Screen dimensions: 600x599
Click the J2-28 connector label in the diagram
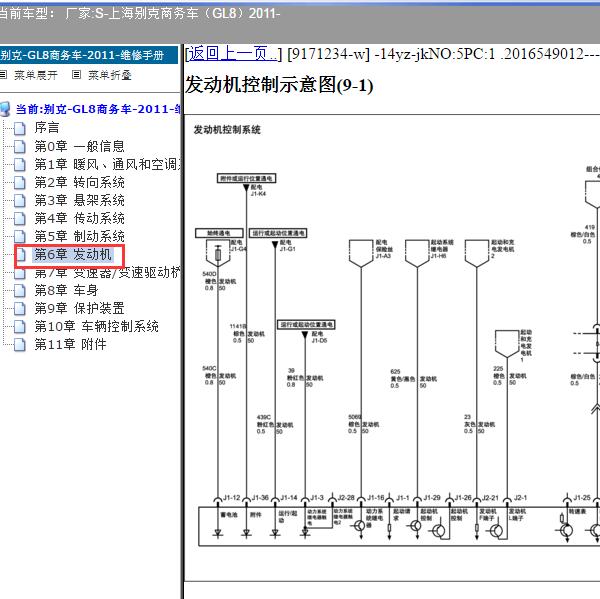tap(346, 498)
